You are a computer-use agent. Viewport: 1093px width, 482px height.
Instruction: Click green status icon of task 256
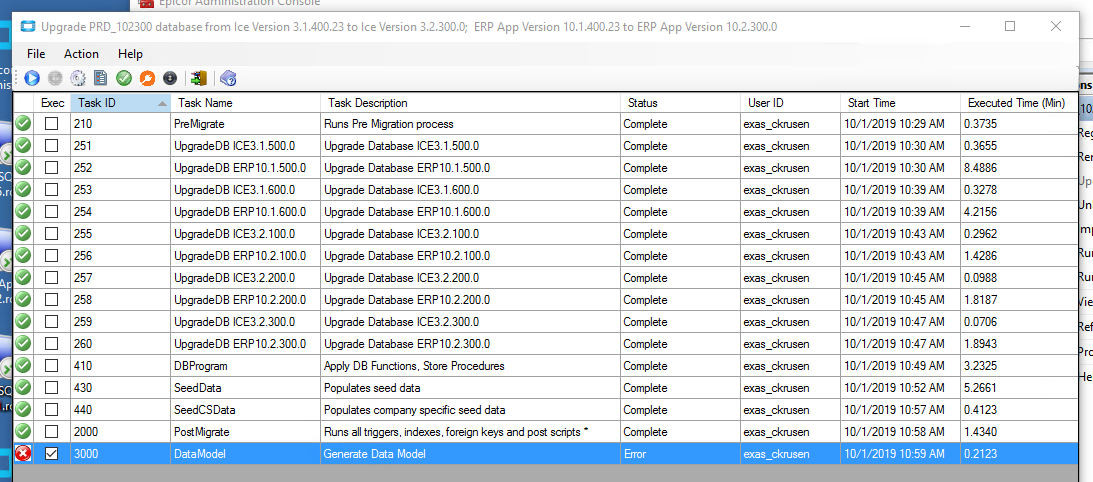coord(24,255)
